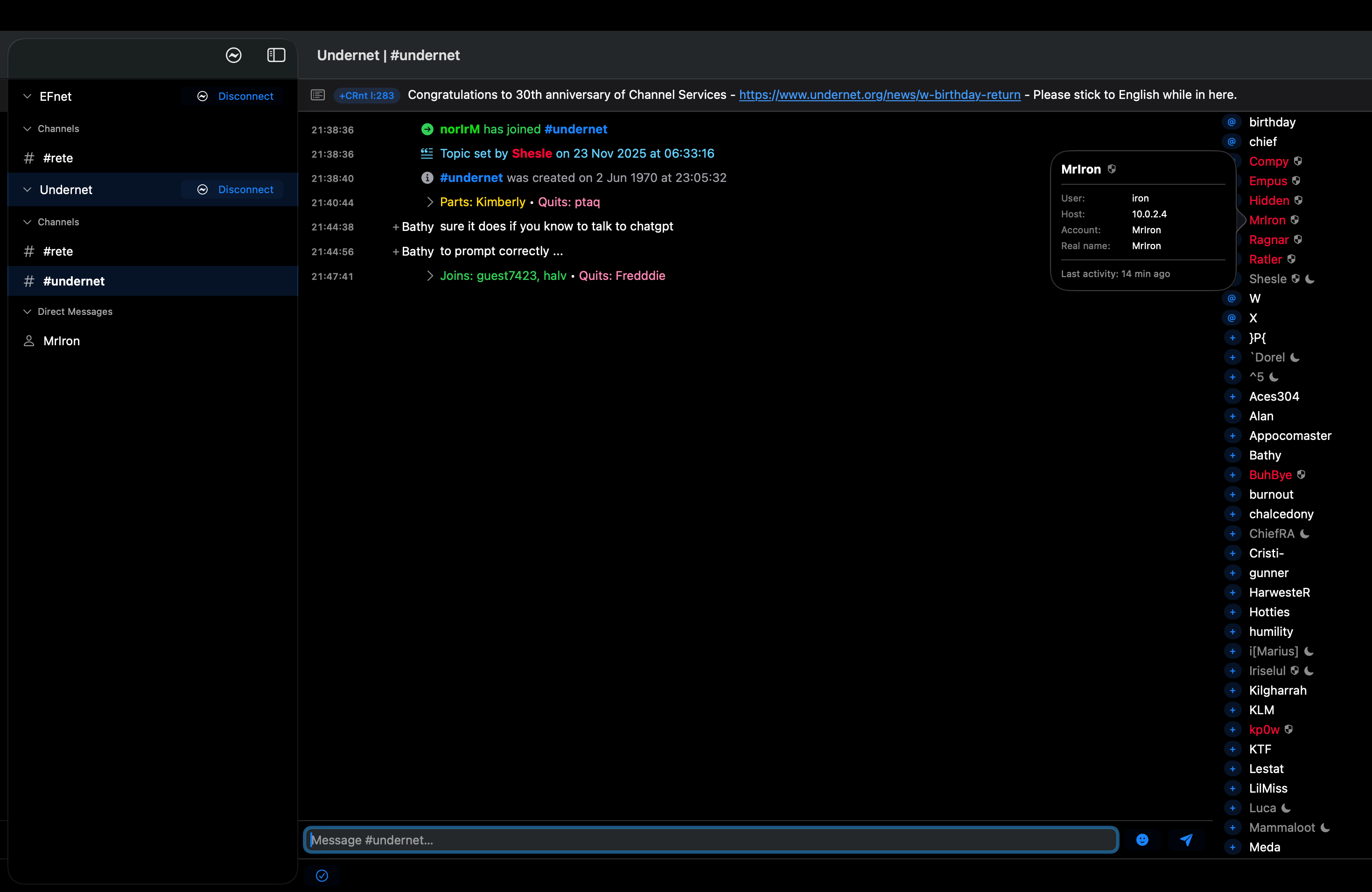The width and height of the screenshot is (1372, 892).
Task: Click the zigzag activity icon top left
Action: (x=233, y=55)
